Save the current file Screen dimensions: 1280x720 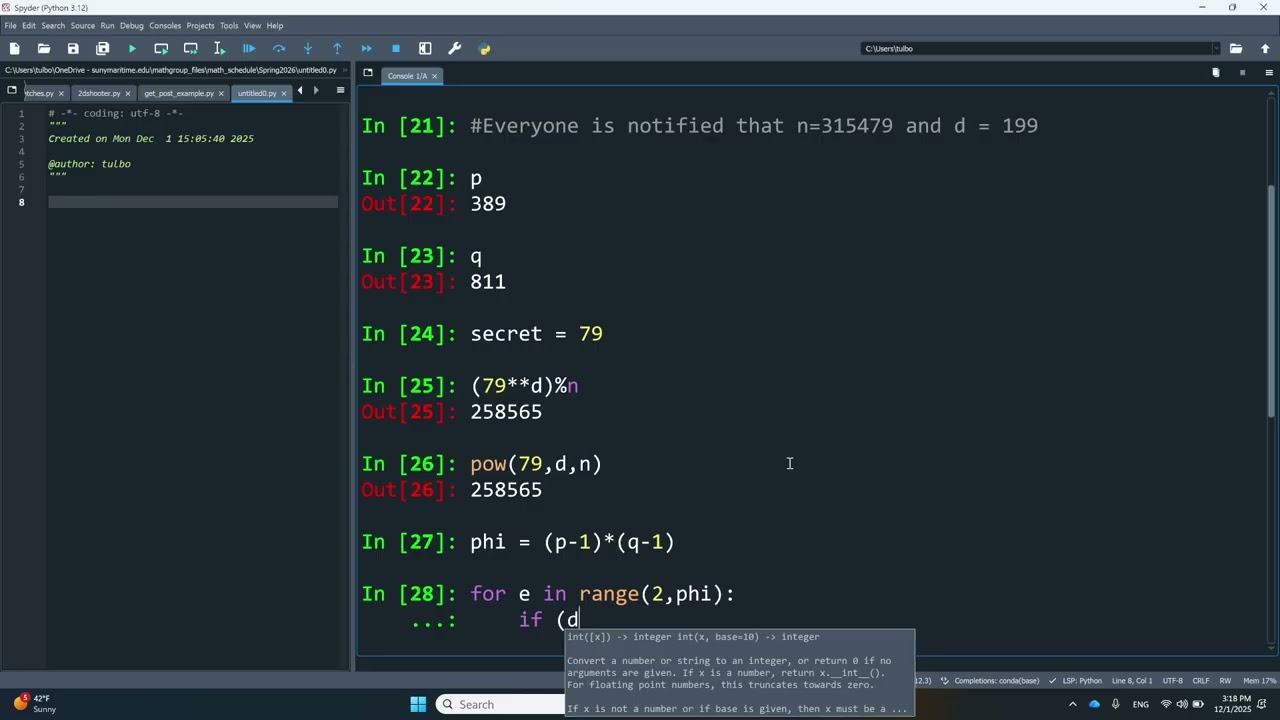click(x=73, y=48)
